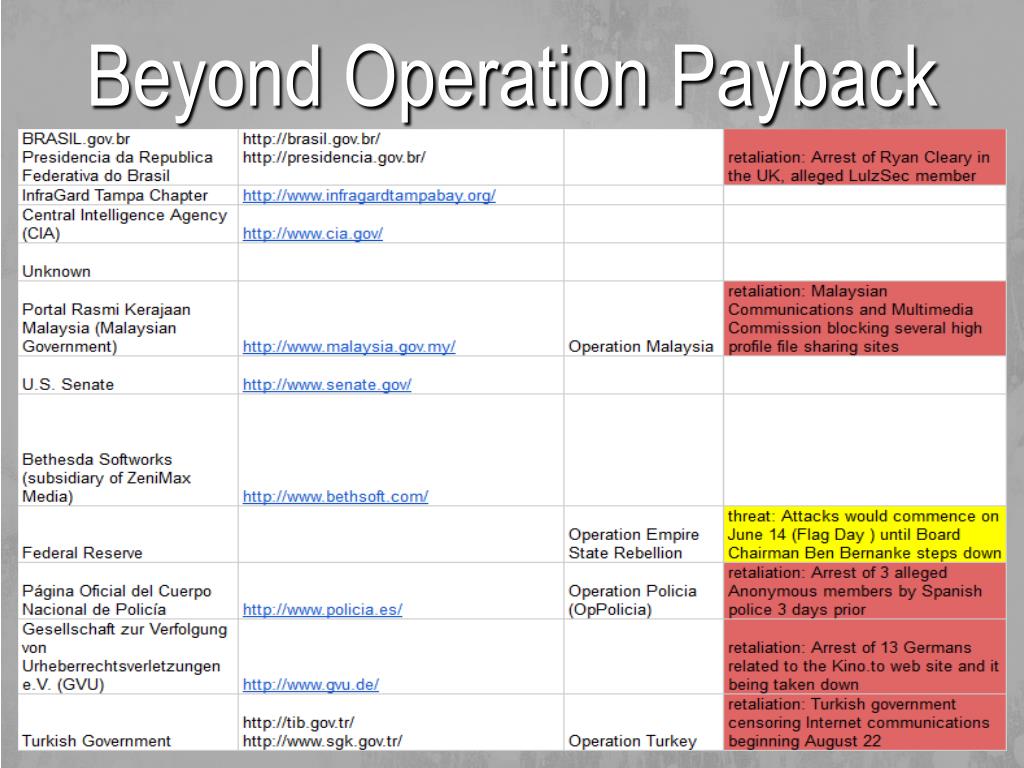Open the www.policia.es link
Viewport: 1024px width, 768px height.
click(322, 609)
